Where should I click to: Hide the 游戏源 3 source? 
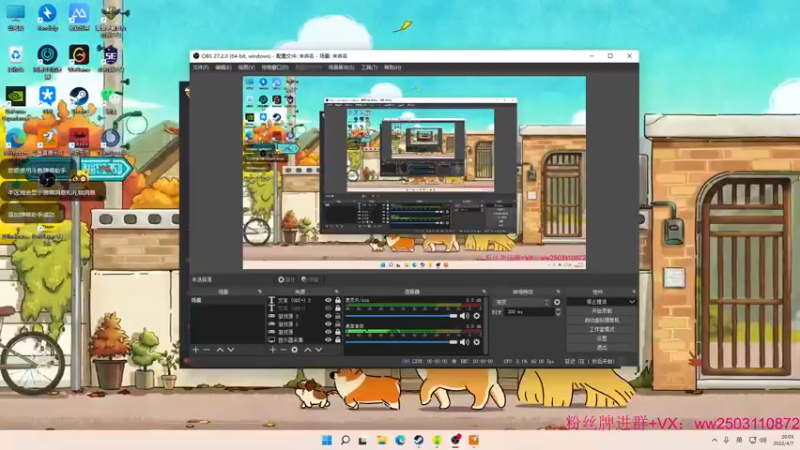click(328, 316)
